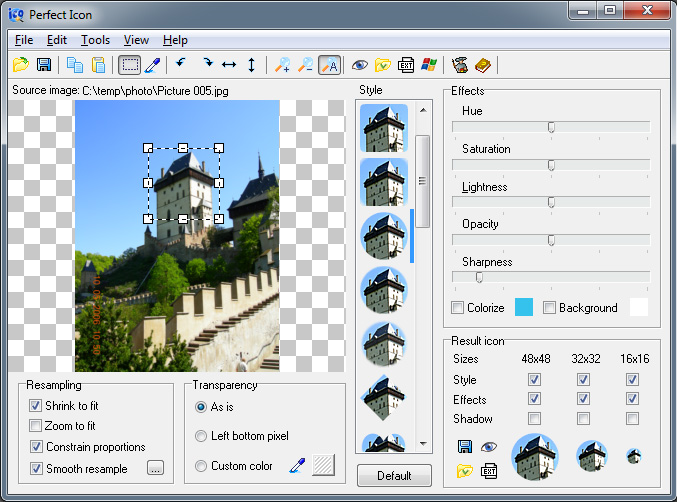Click the floppy disk save icon in toolbar
This screenshot has width=677, height=502.
tap(44, 65)
